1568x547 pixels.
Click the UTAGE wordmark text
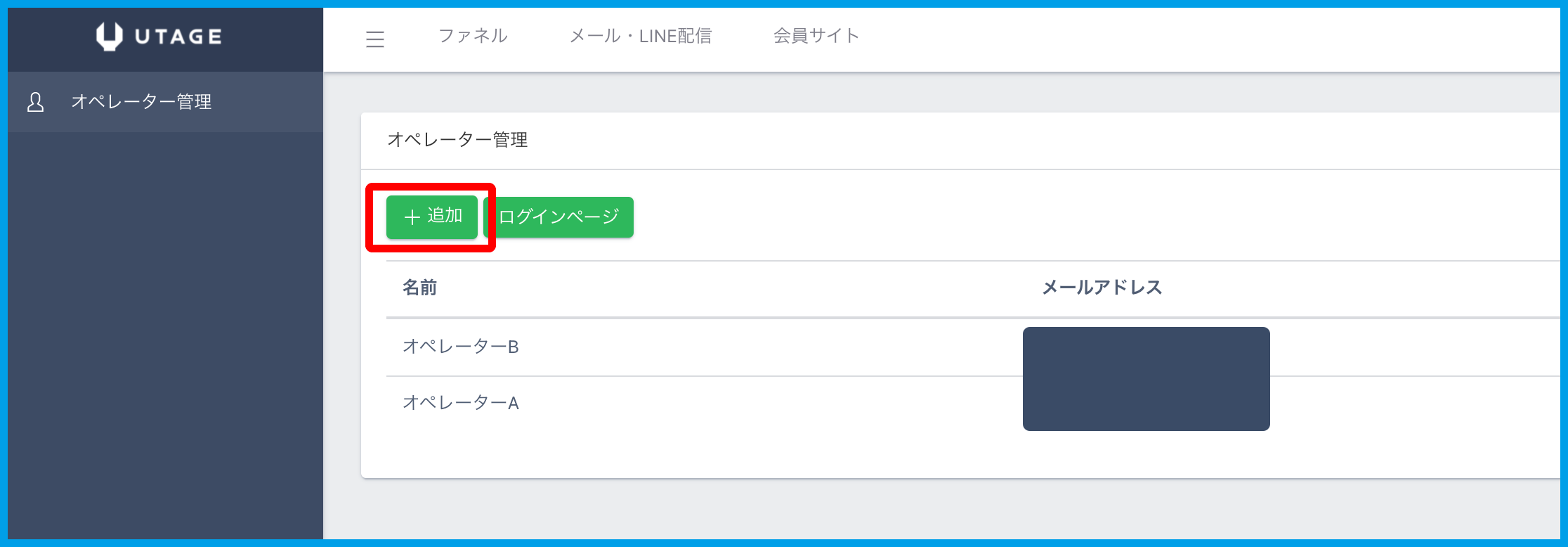click(x=178, y=37)
